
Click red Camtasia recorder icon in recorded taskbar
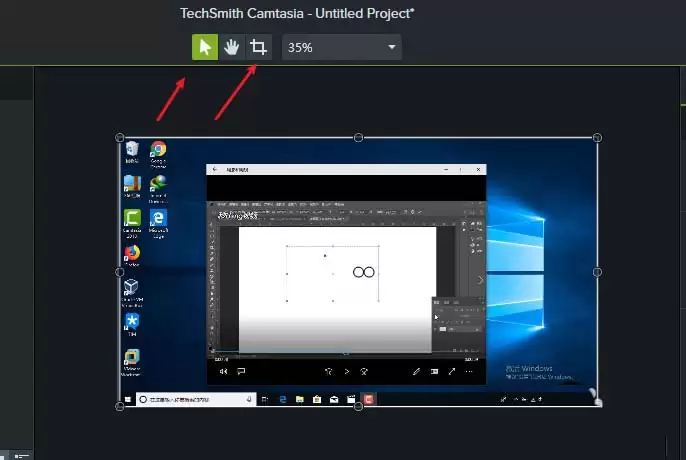click(x=369, y=399)
